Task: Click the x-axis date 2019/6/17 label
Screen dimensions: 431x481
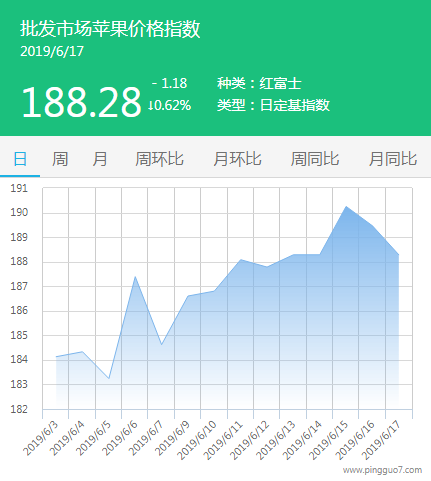Action: tap(382, 440)
